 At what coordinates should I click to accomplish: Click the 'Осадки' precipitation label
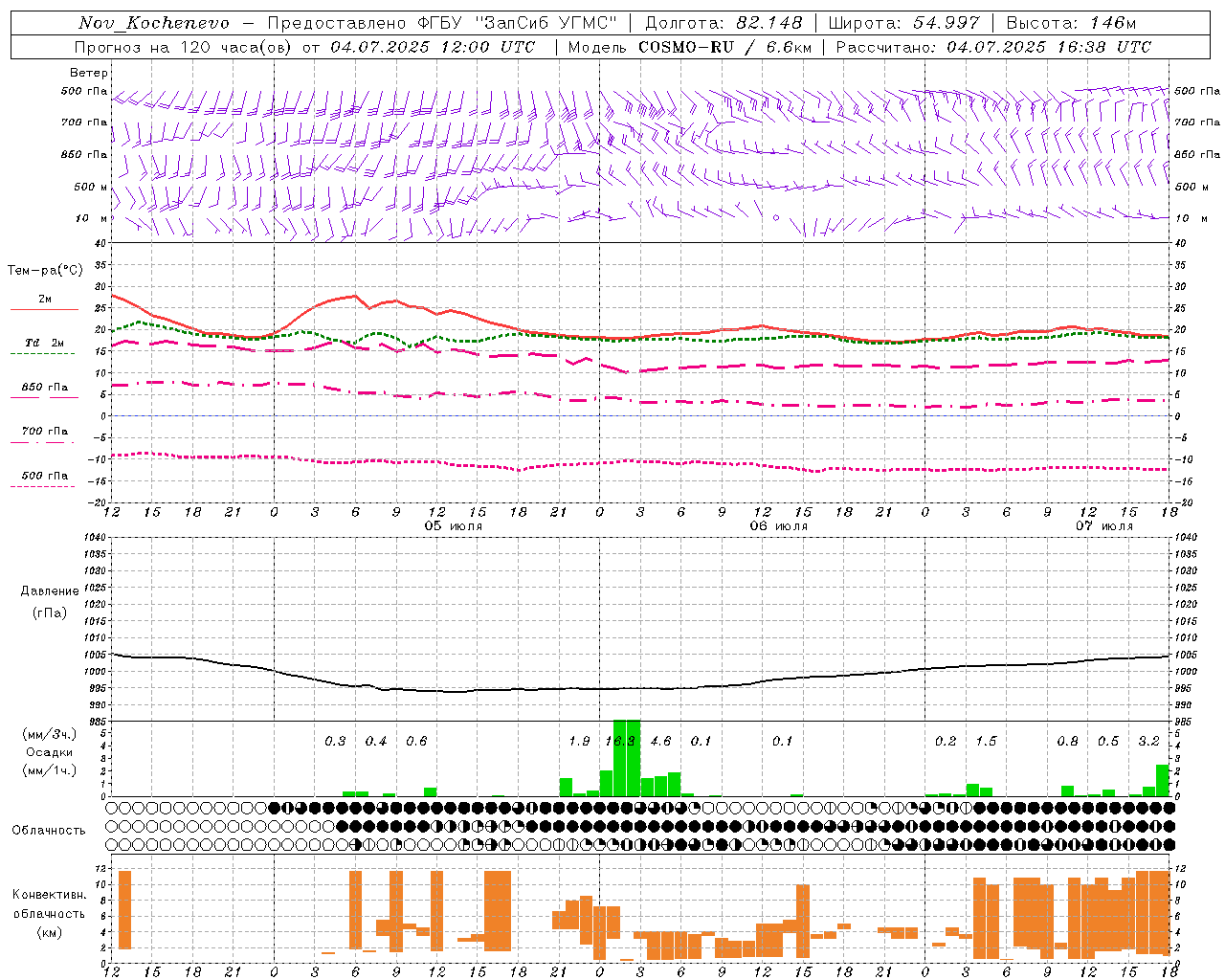(x=50, y=752)
